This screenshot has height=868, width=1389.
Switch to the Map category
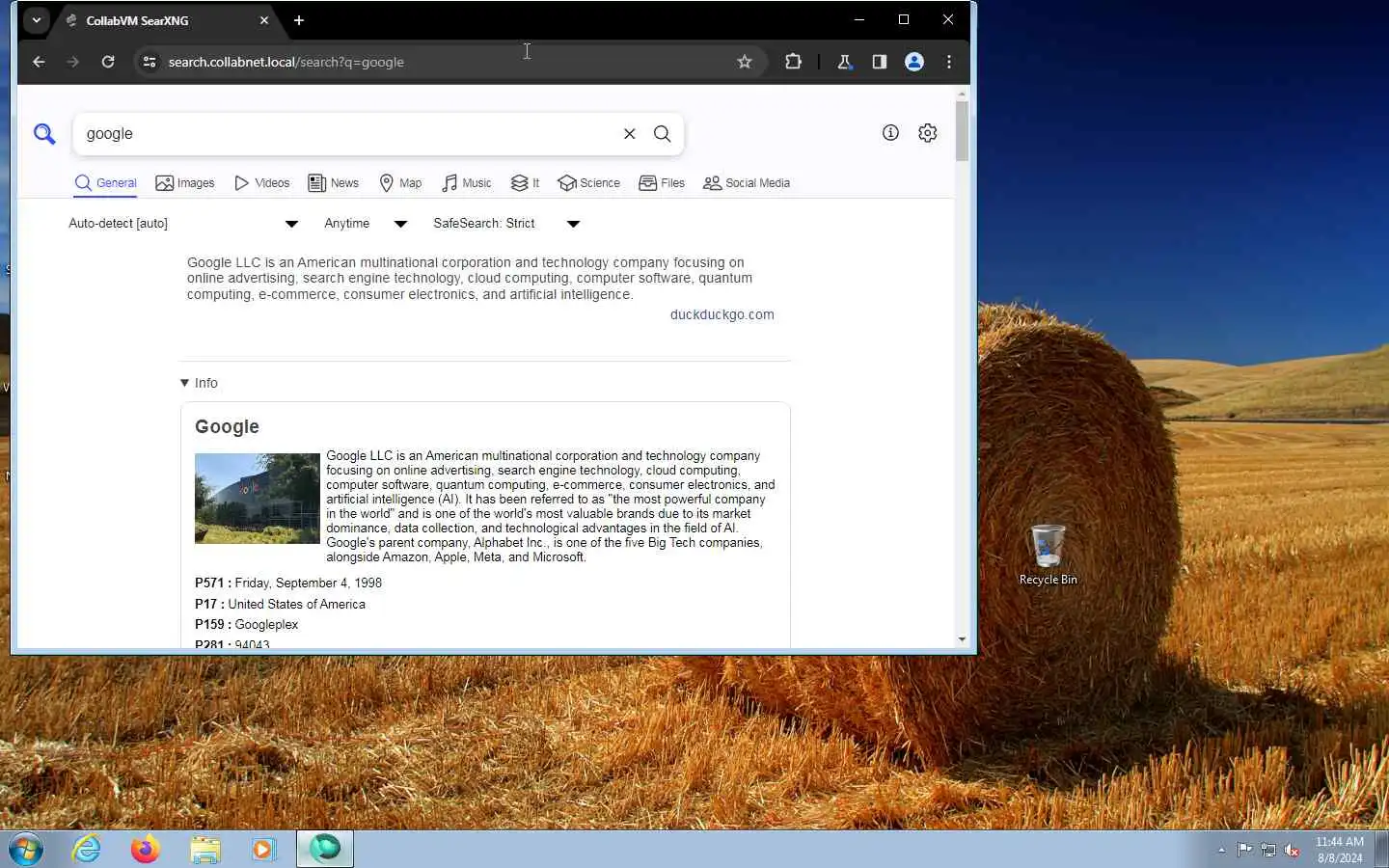400,183
